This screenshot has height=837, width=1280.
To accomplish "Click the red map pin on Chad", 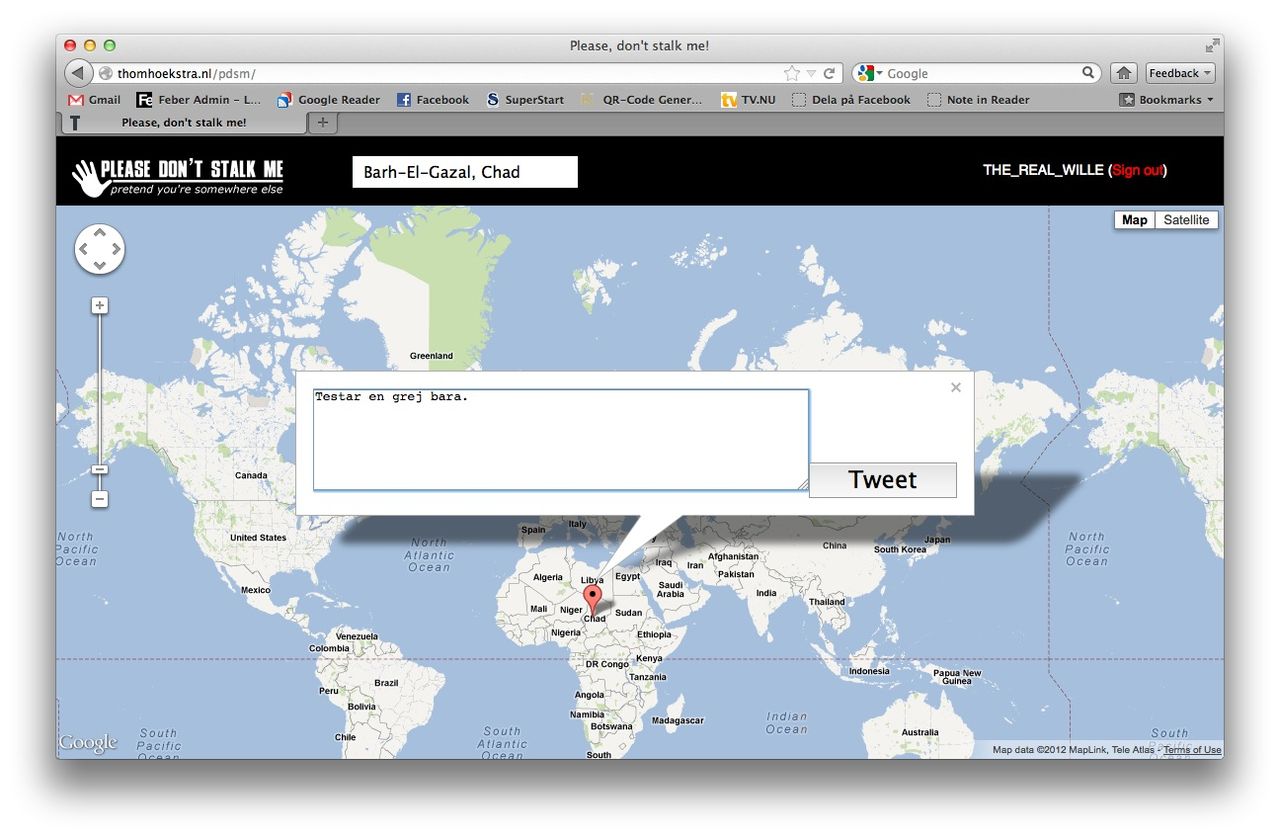I will [x=593, y=598].
